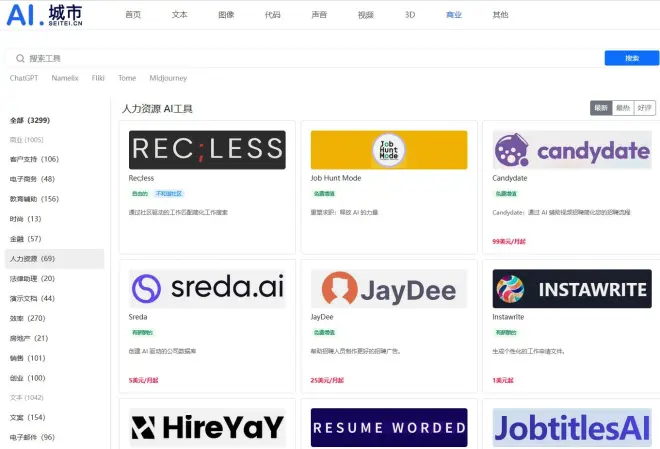This screenshot has height=449, width=660.
Task: Switch sorting to 最热
Action: click(622, 108)
